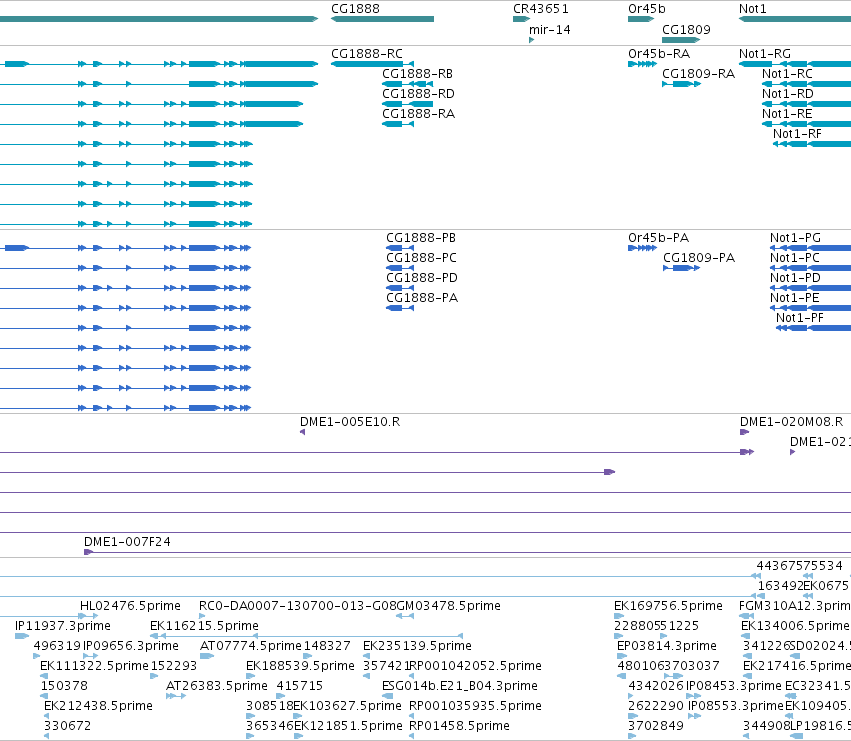Click the DME1-005E10.R clone label
851x741 pixels.
[x=350, y=422]
